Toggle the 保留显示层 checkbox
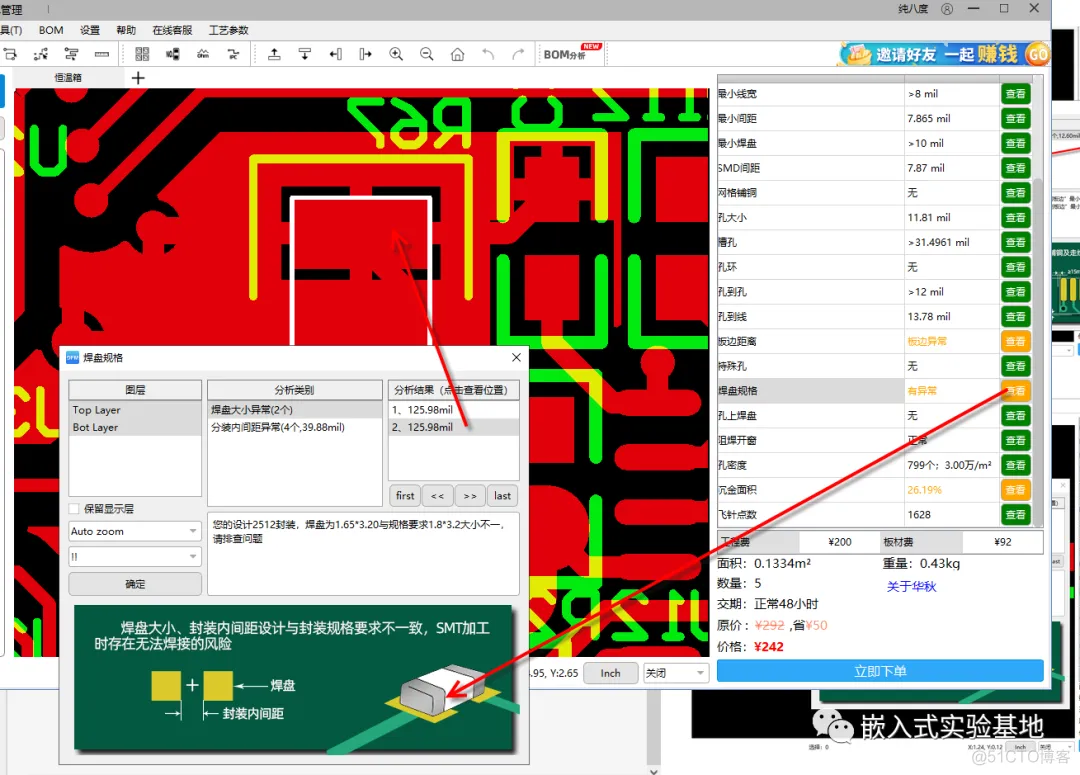Image resolution: width=1080 pixels, height=775 pixels. [74, 508]
